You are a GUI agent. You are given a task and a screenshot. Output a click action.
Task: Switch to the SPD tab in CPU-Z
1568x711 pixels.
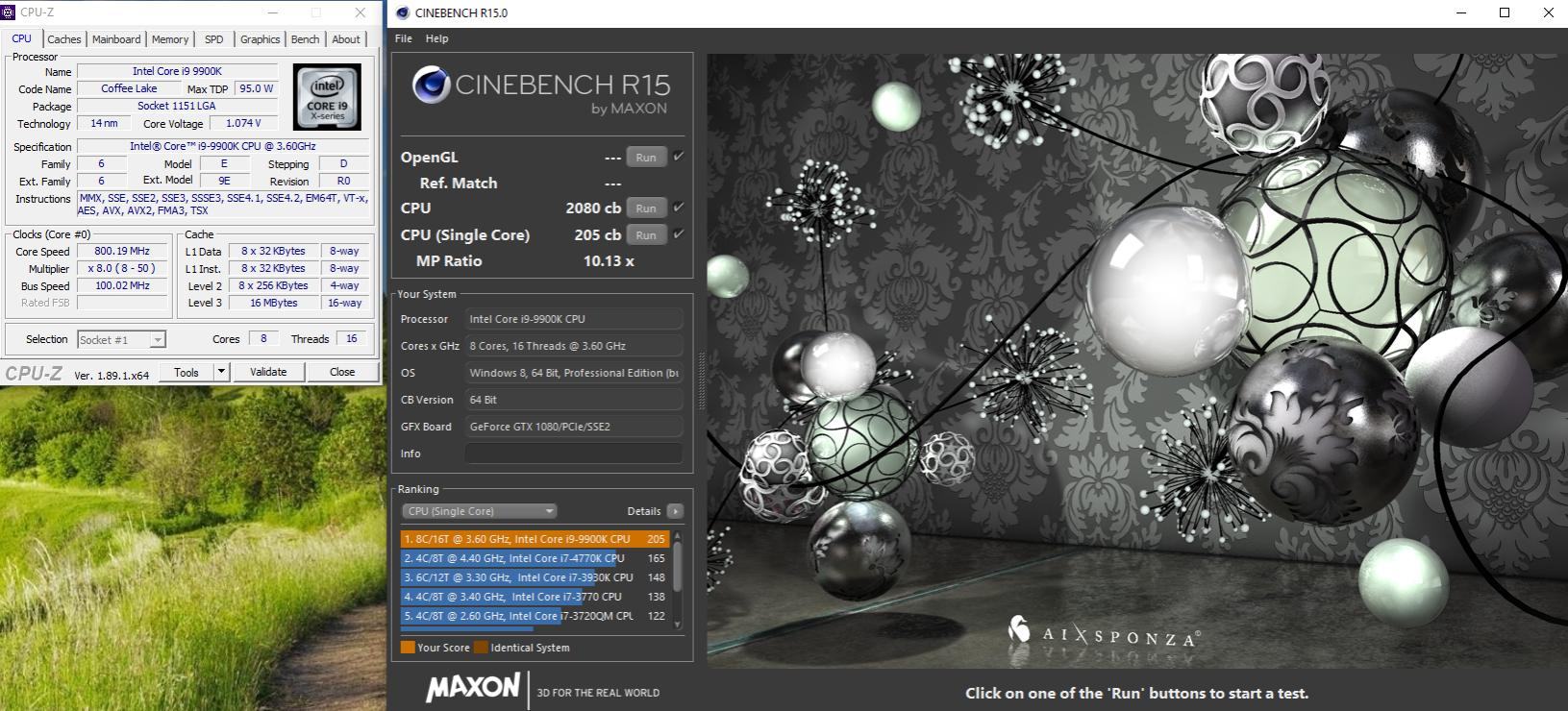(213, 39)
